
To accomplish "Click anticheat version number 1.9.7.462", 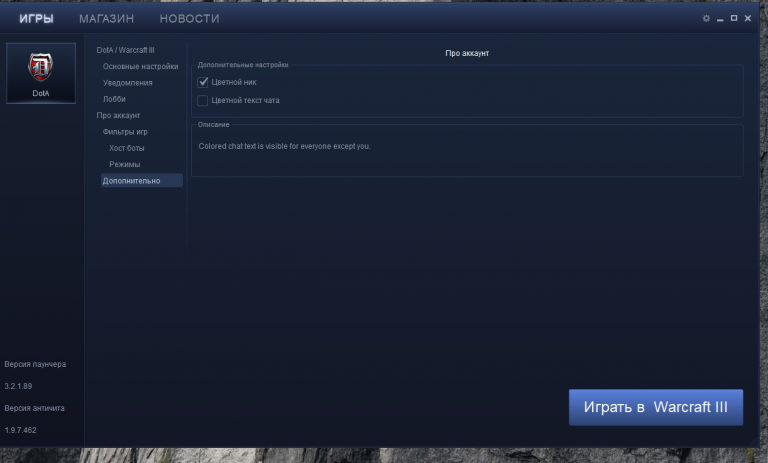I will point(21,430).
